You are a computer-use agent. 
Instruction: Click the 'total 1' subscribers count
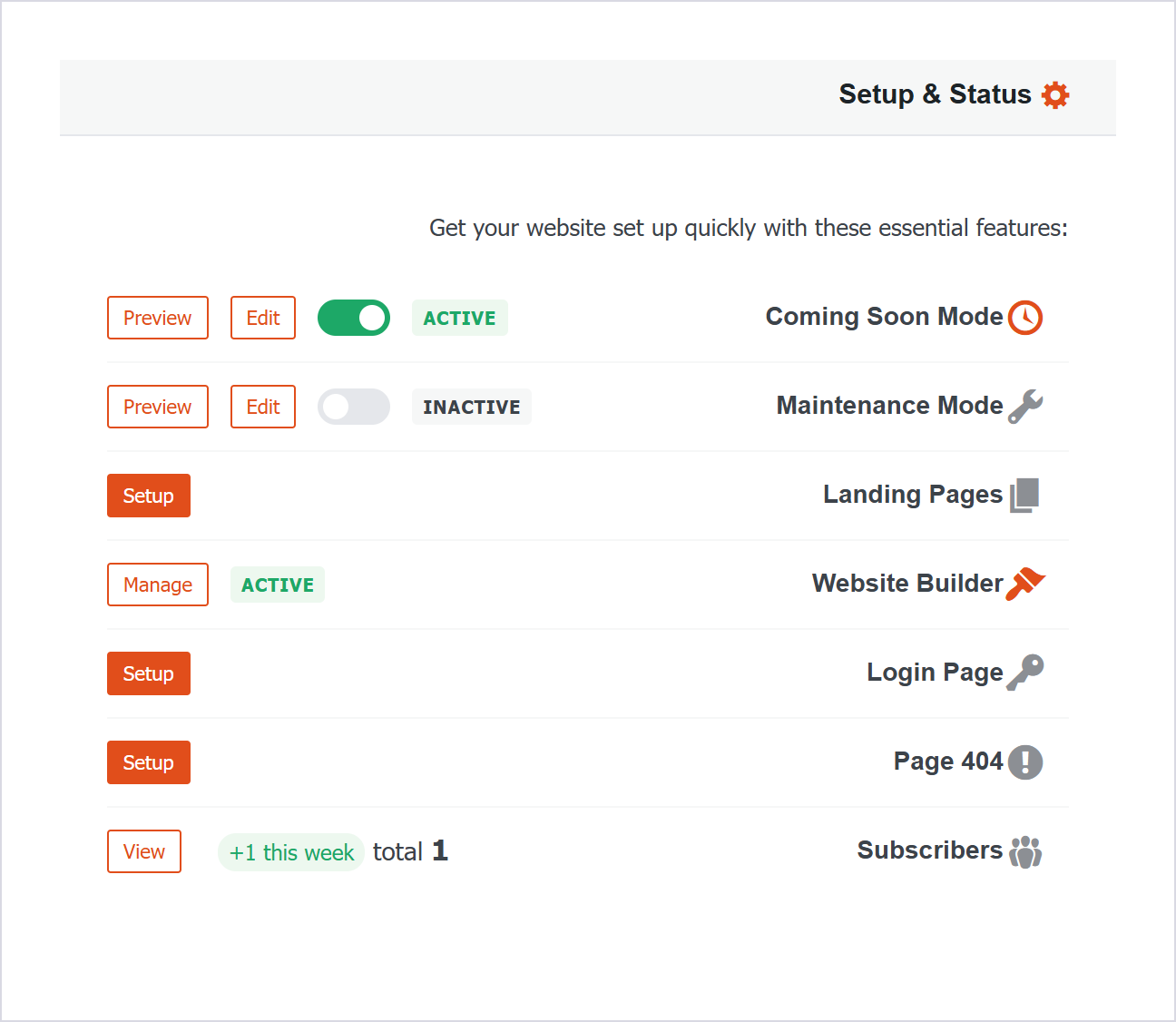pyautogui.click(x=410, y=851)
